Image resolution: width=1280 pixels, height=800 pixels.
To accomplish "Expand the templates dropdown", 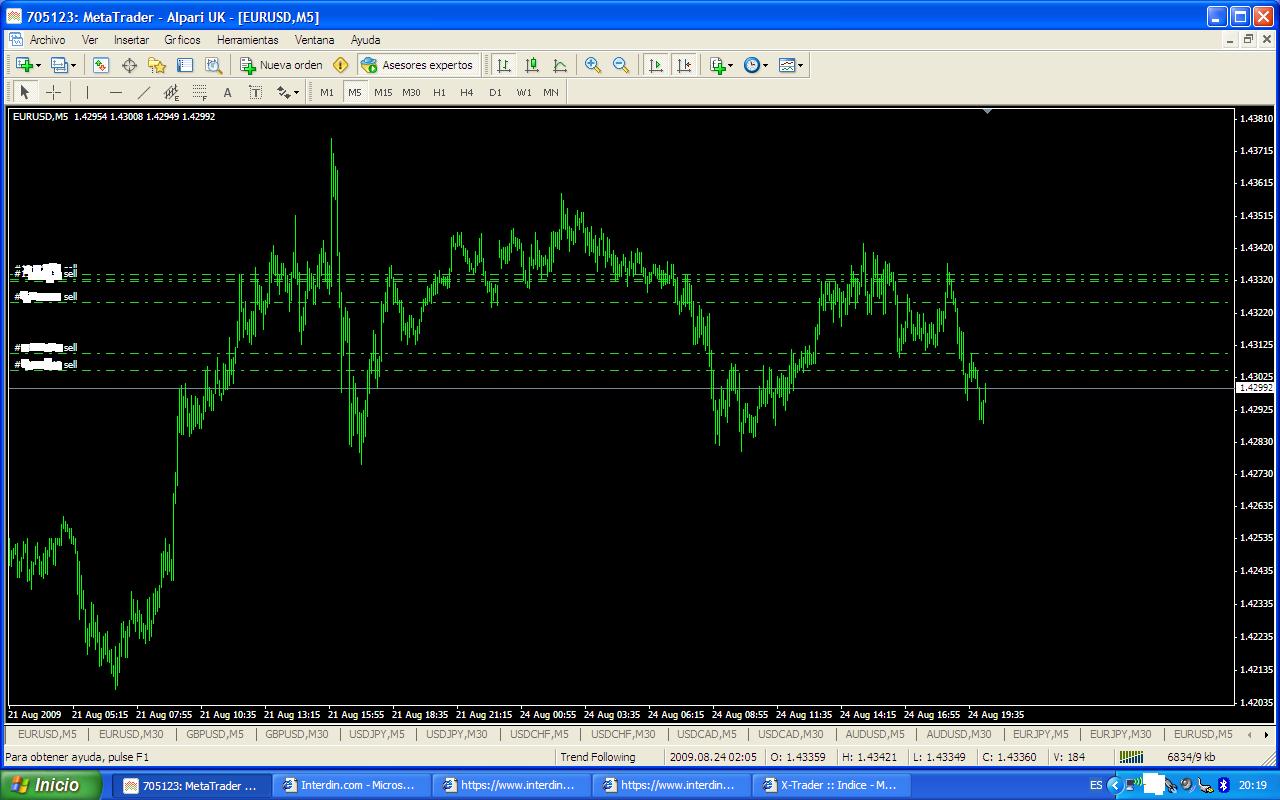I will [791, 65].
